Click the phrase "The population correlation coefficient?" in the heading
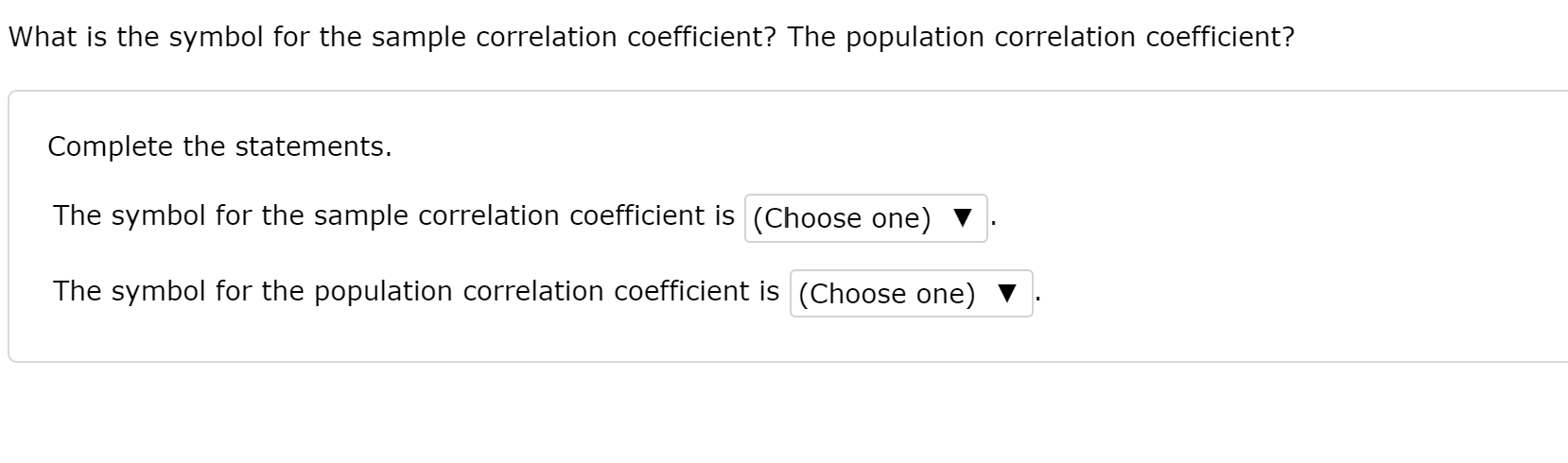The image size is (1568, 463). (1040, 37)
